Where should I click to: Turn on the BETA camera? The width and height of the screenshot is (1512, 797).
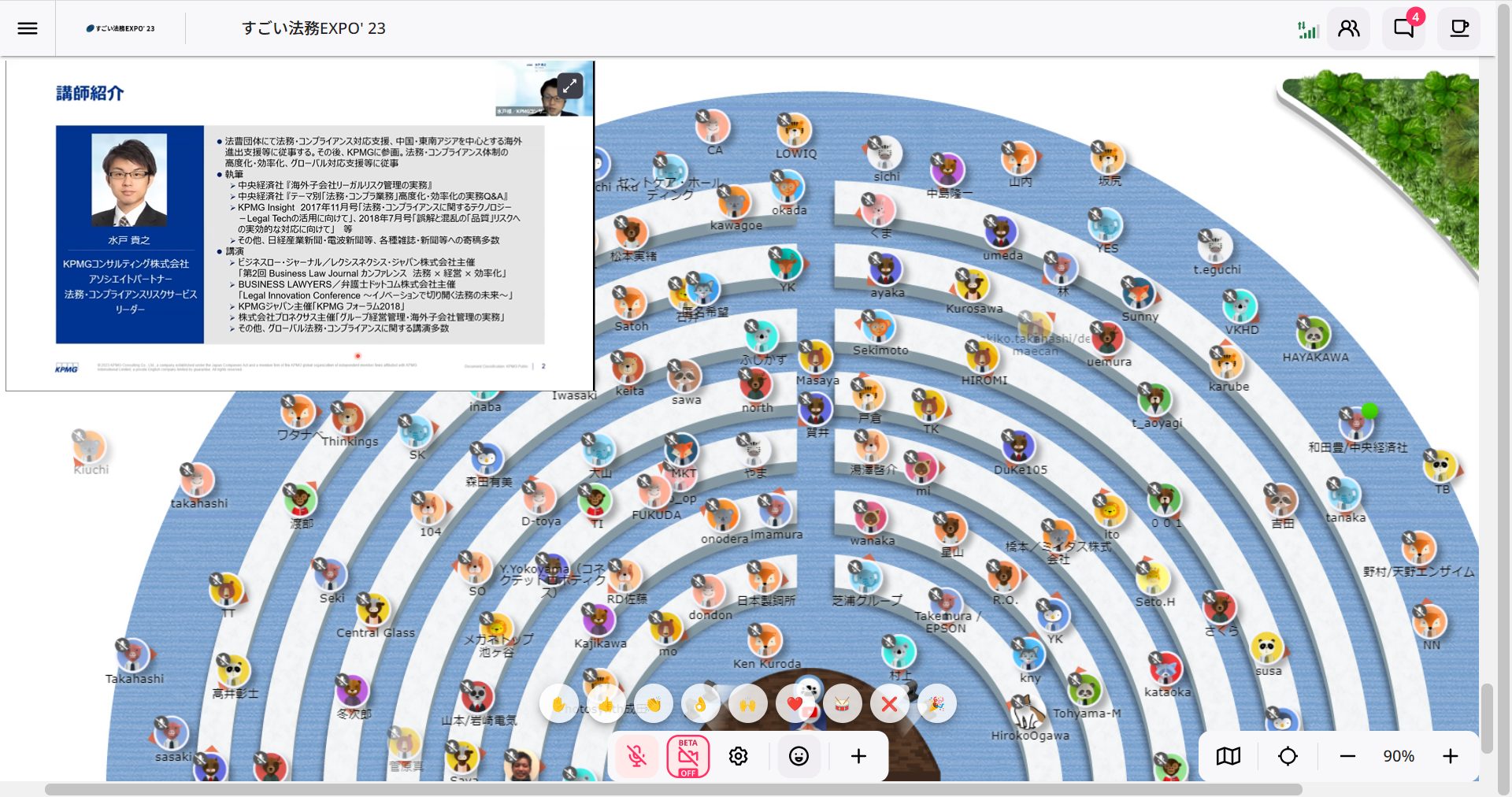(x=688, y=756)
